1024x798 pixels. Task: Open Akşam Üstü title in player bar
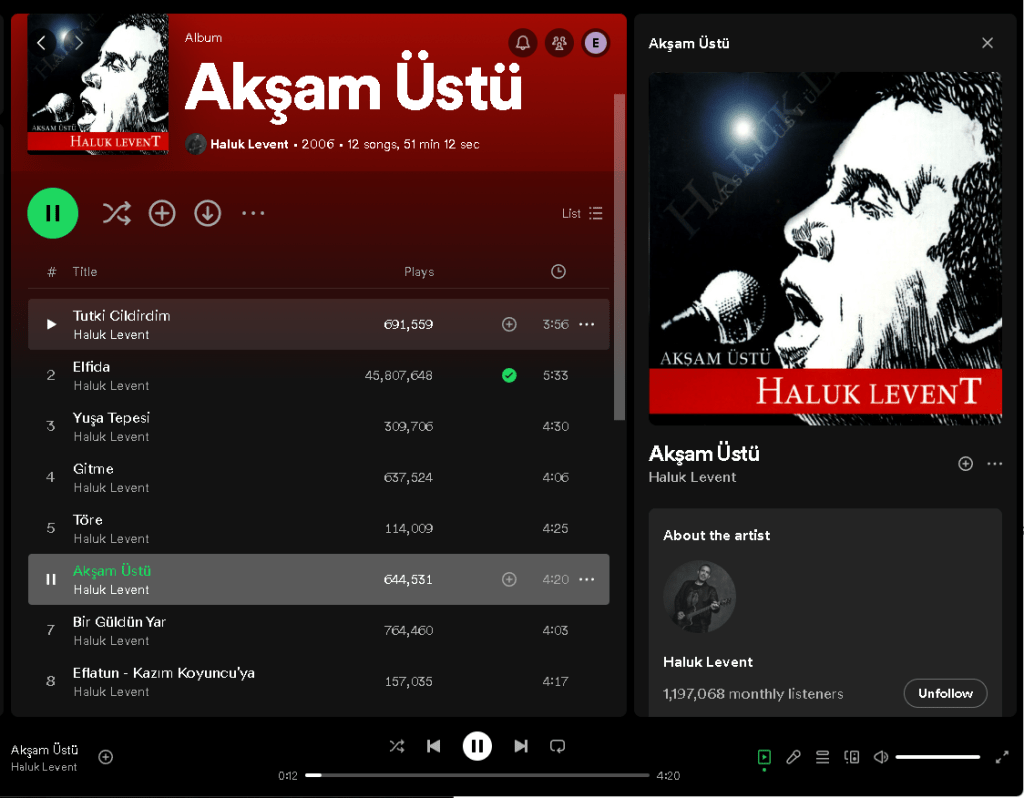tap(44, 750)
